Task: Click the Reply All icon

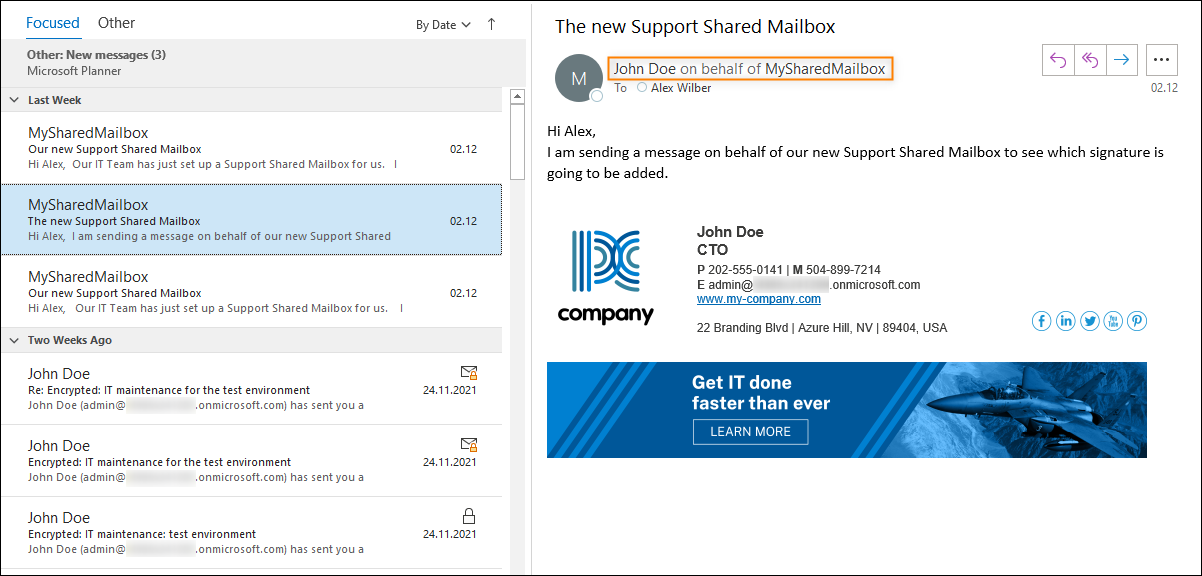Action: point(1090,60)
